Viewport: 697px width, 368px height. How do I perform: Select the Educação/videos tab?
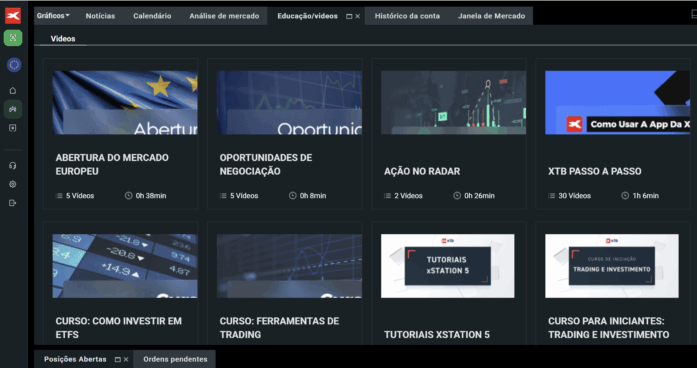[x=308, y=16]
